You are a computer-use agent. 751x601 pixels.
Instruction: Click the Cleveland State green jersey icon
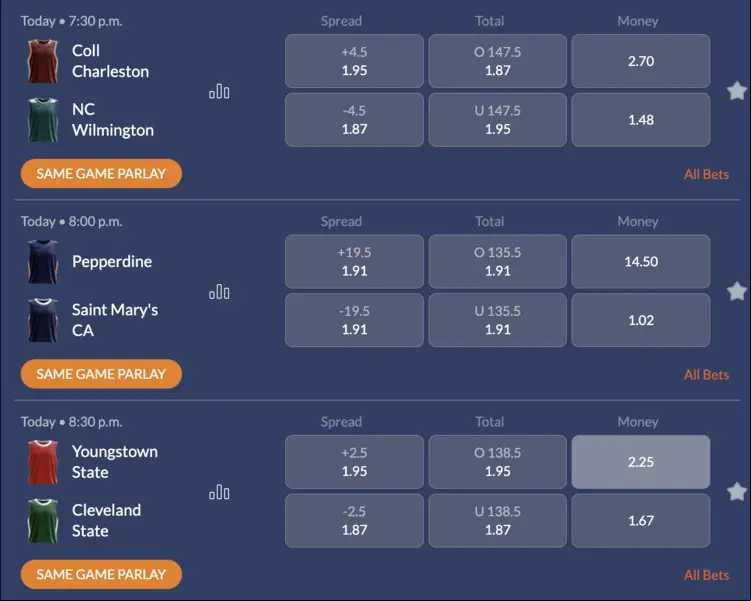43,521
